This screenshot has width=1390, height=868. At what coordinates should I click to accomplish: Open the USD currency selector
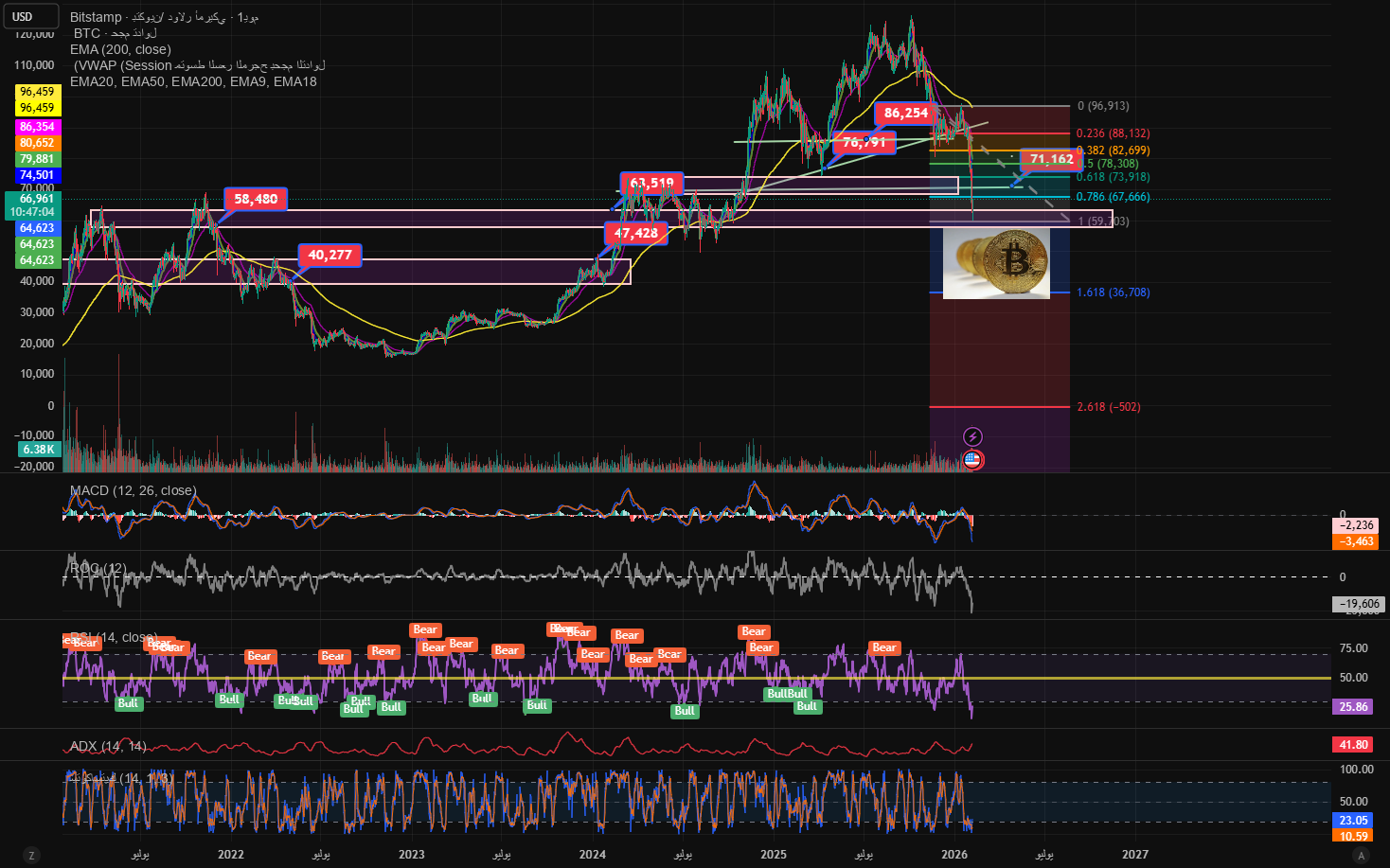(30, 16)
